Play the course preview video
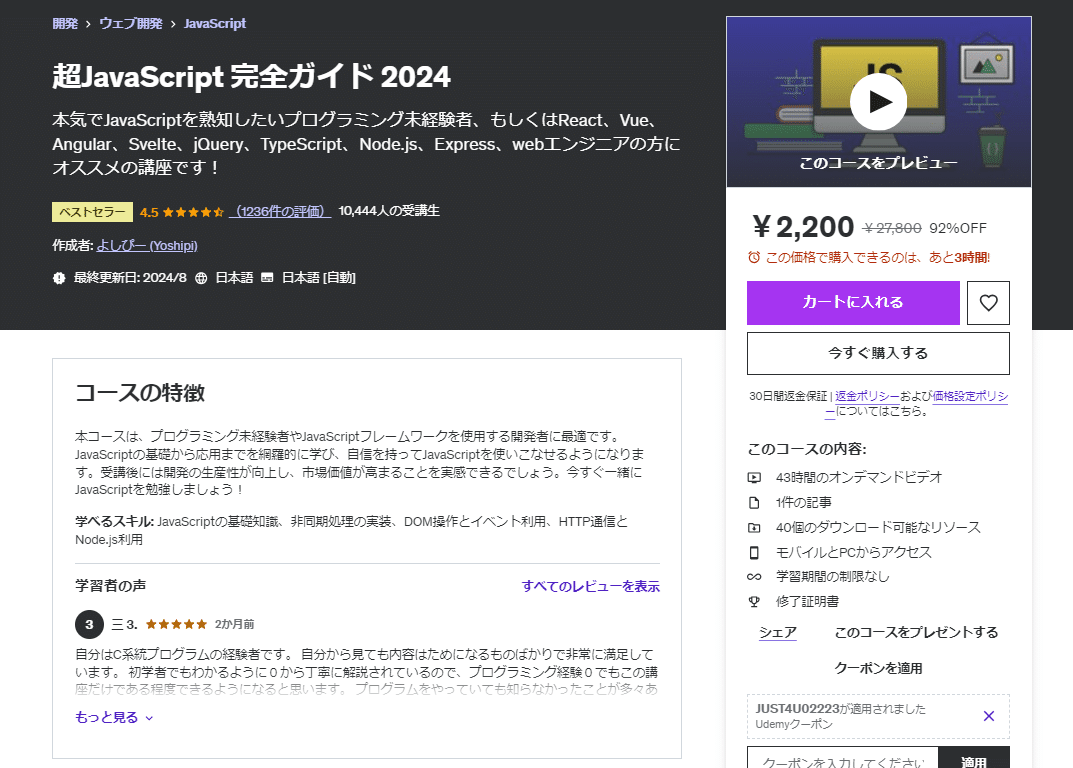1073x768 pixels. pyautogui.click(x=878, y=101)
